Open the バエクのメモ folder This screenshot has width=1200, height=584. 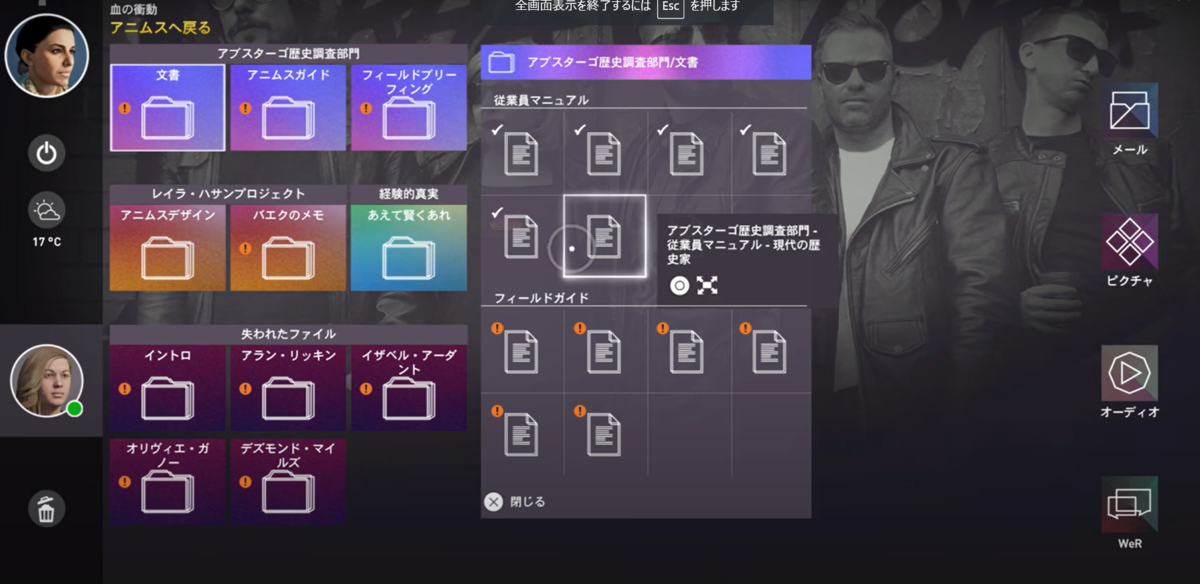point(288,248)
